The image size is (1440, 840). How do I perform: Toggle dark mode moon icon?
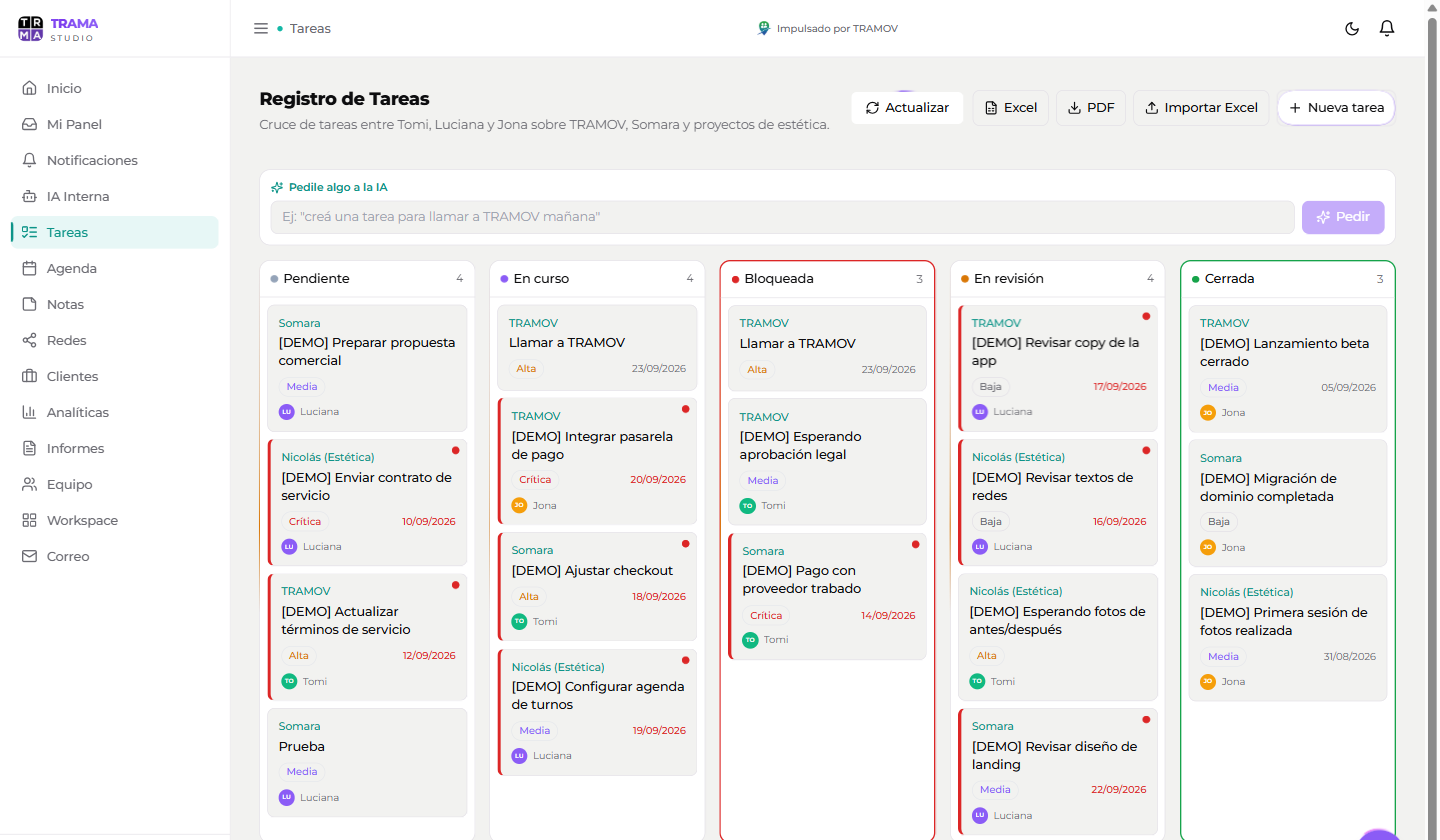(1352, 29)
